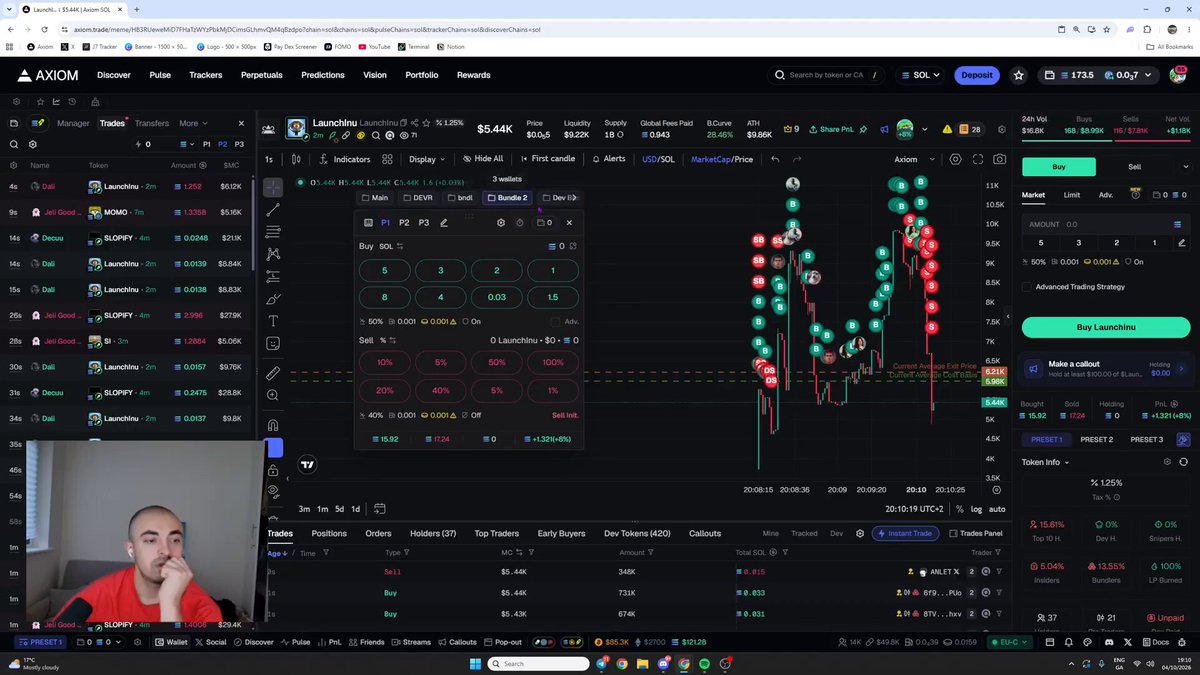Image resolution: width=1200 pixels, height=675 pixels.
Task: Edit instant trade preset amounts pencil
Action: (444, 223)
